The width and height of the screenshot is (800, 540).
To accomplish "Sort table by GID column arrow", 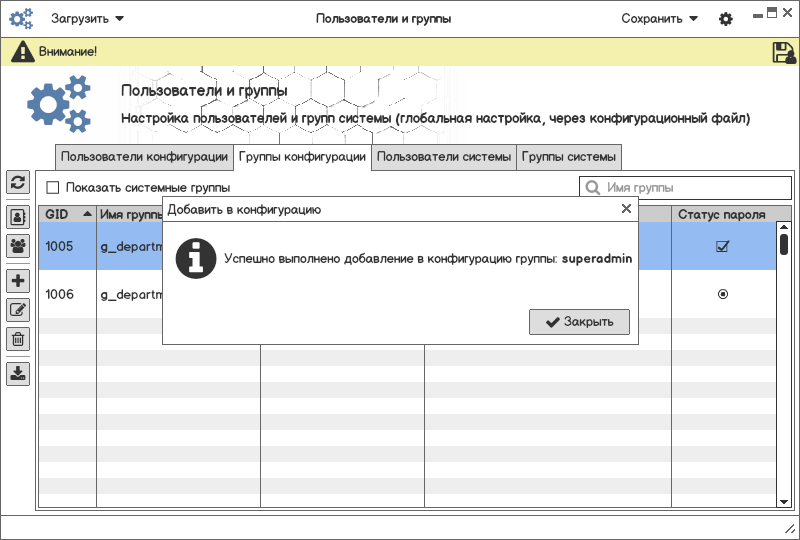I will pyautogui.click(x=87, y=214).
